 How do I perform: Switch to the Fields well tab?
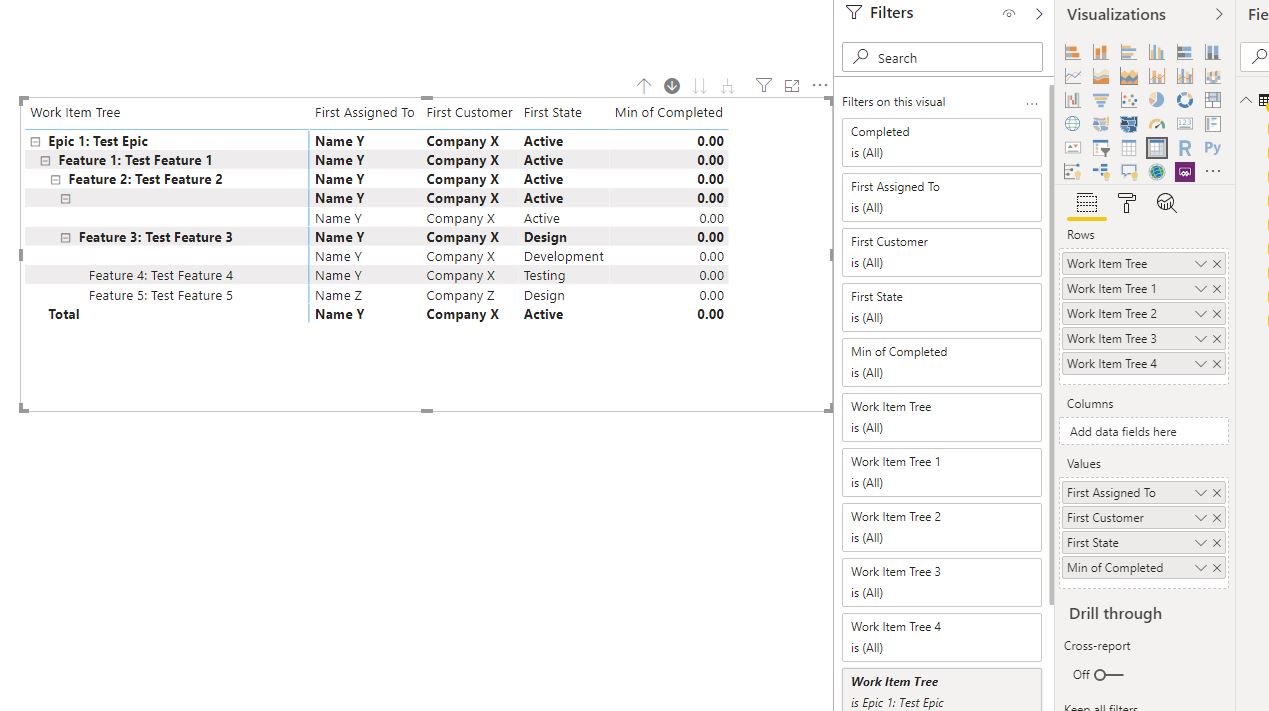(1087, 204)
